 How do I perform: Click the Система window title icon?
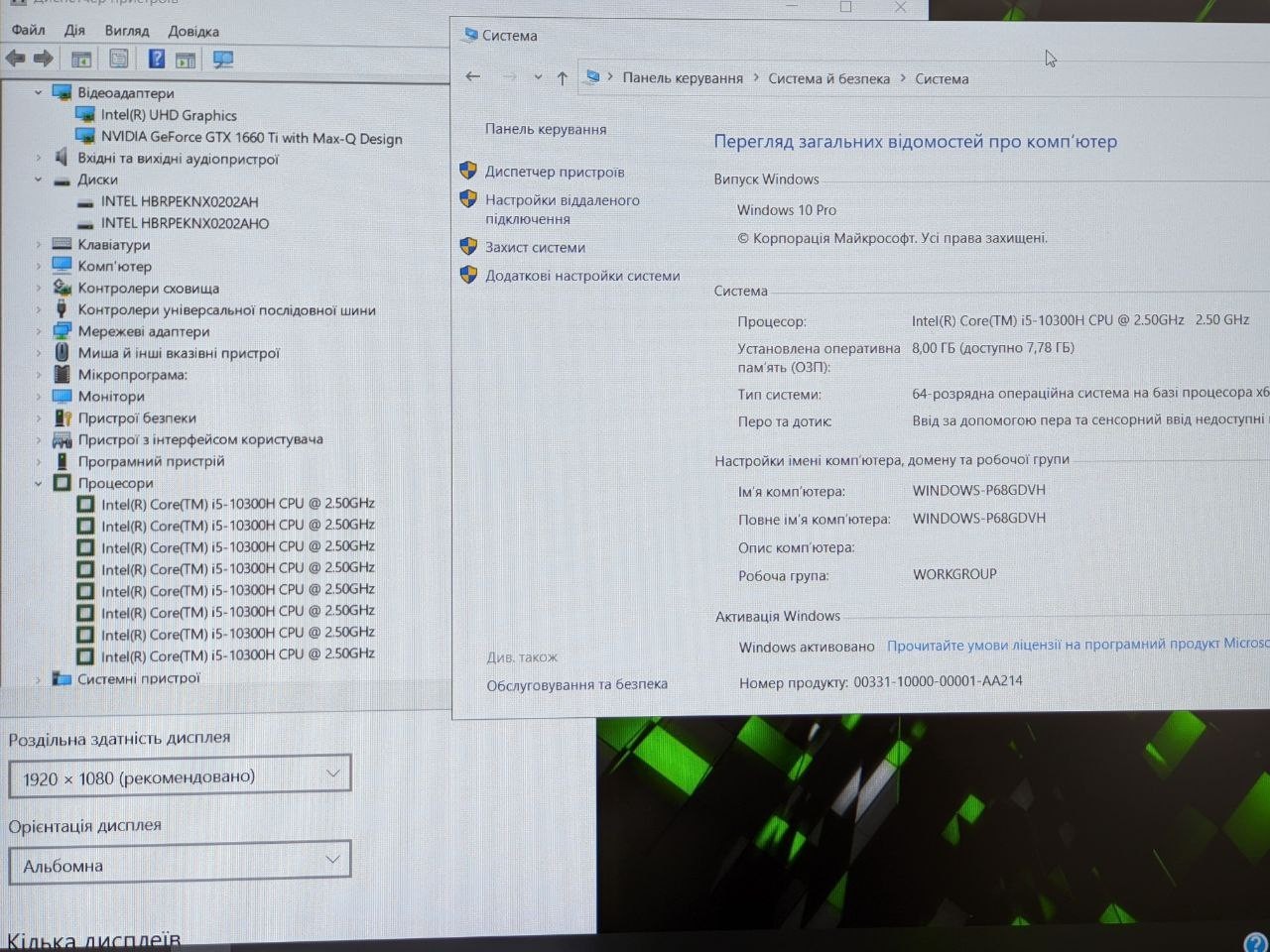coord(470,35)
